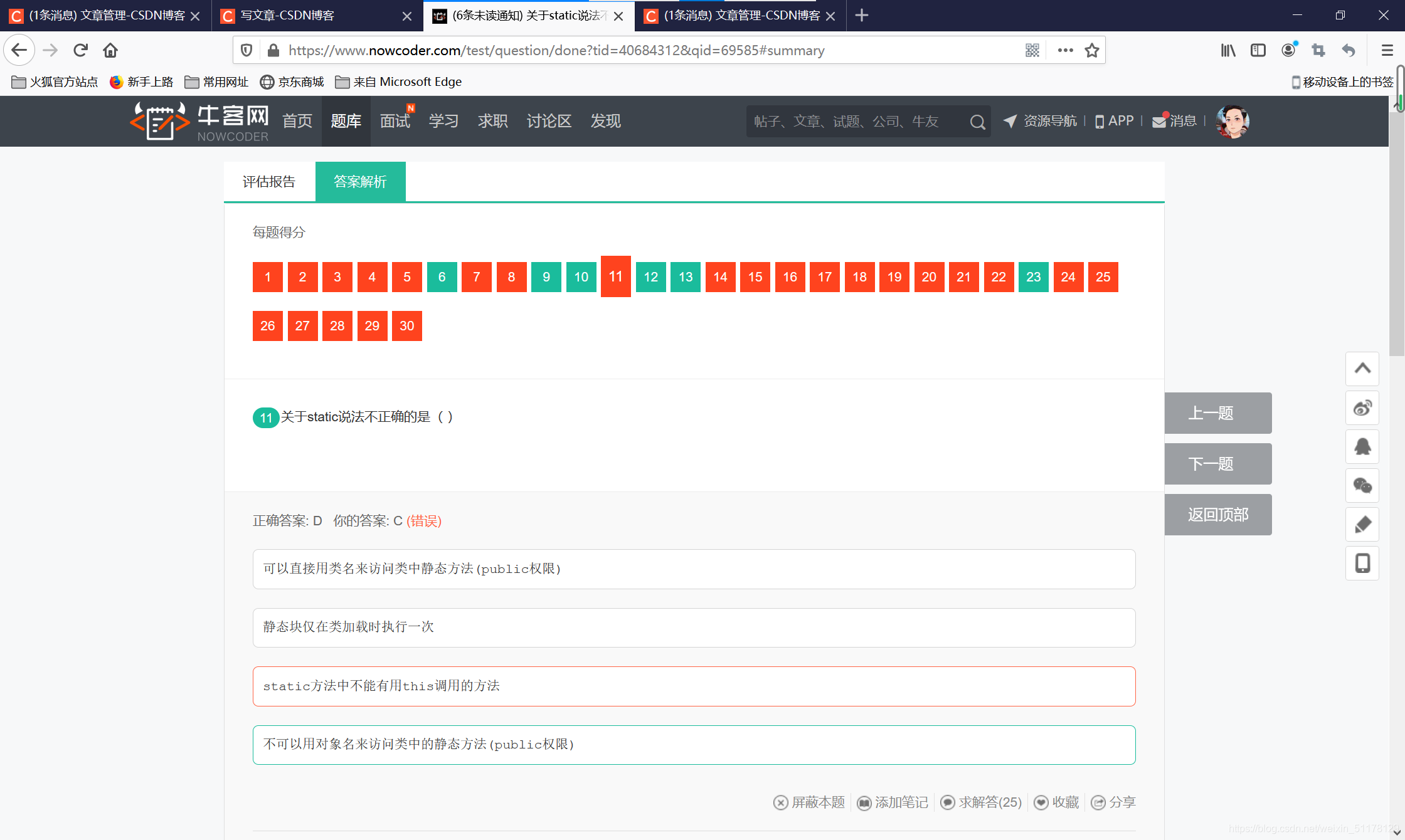Click 收藏 to favorite the question
The image size is (1405, 840).
pos(1056,802)
